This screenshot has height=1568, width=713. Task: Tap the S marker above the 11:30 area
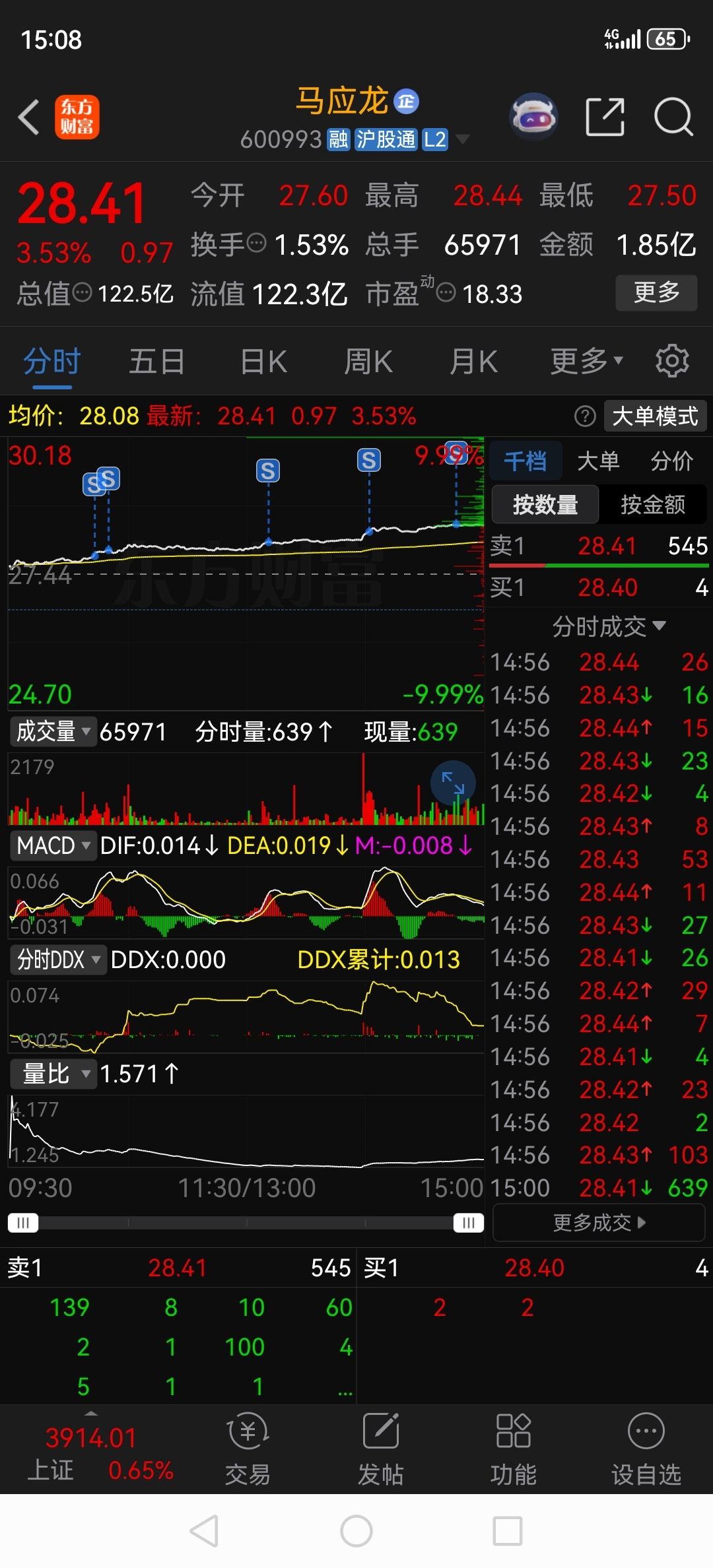point(268,471)
